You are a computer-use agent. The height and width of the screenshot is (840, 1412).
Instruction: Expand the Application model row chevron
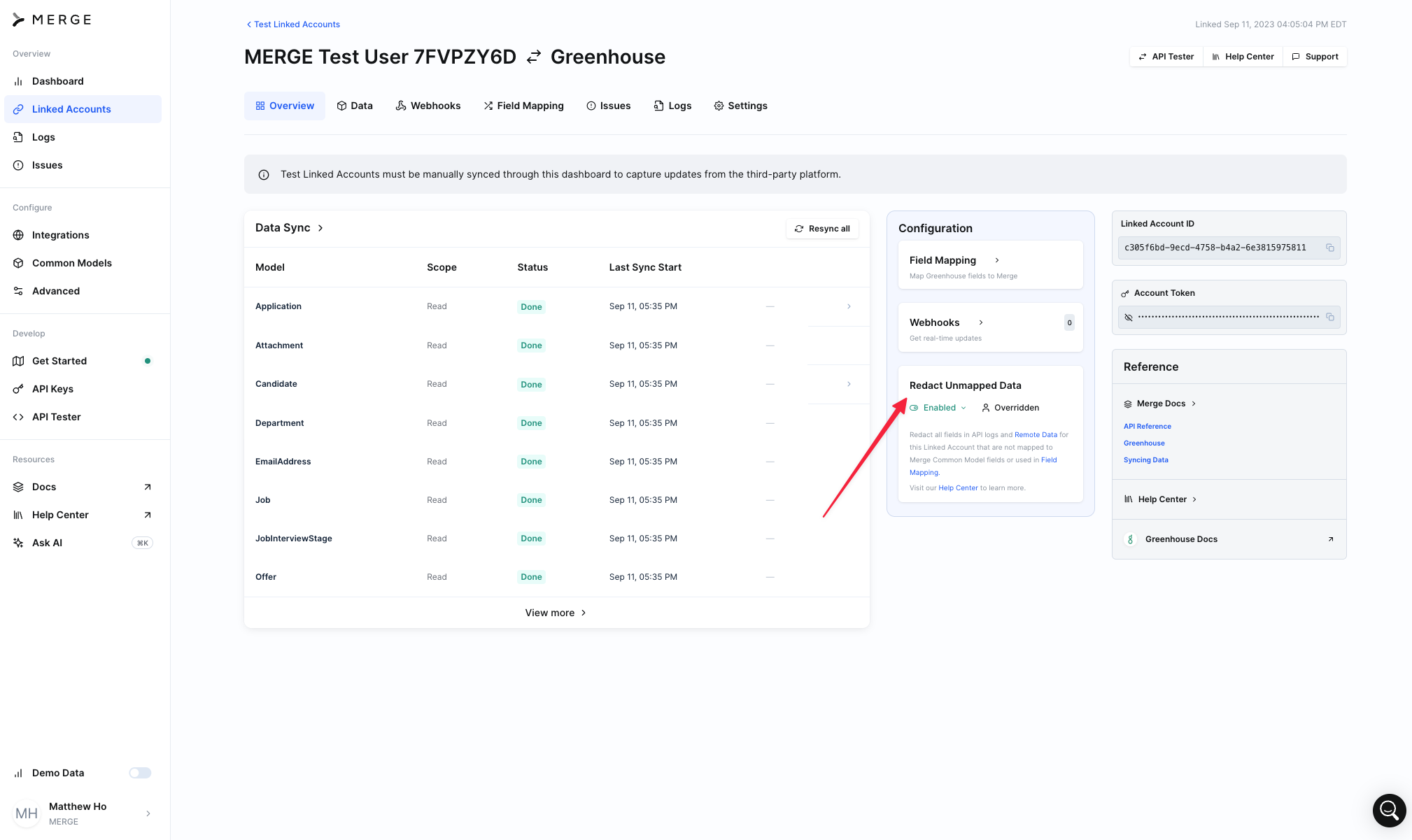click(x=849, y=306)
